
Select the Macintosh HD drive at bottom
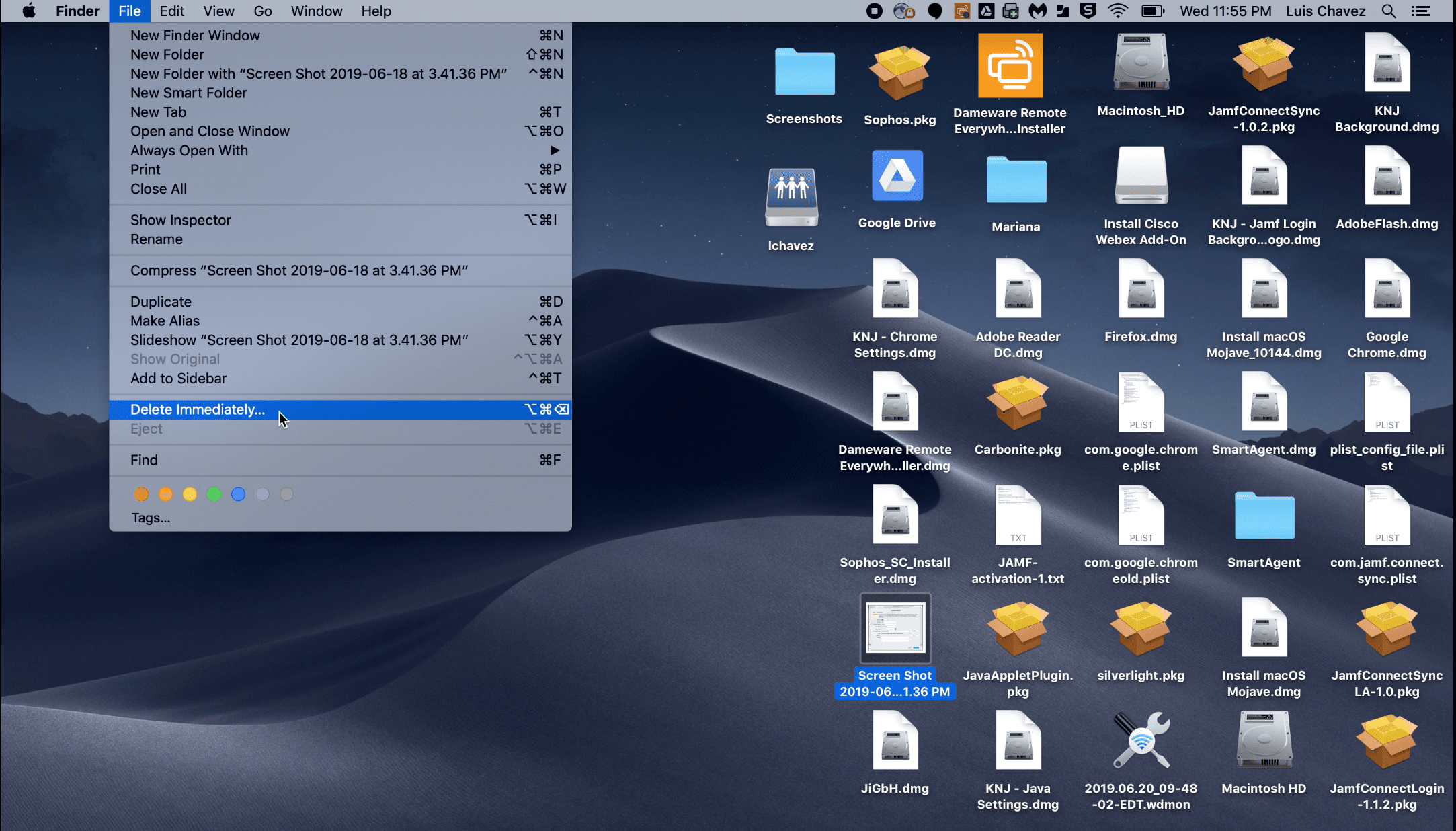pyautogui.click(x=1264, y=740)
